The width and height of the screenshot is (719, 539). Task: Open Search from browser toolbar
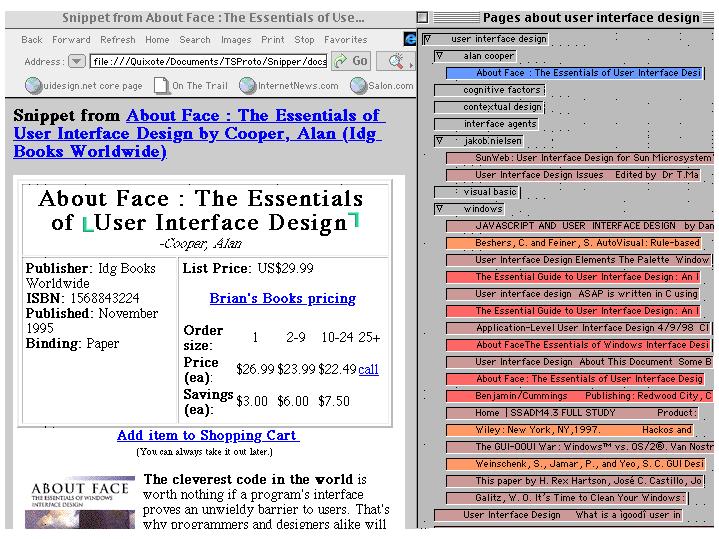[195, 40]
